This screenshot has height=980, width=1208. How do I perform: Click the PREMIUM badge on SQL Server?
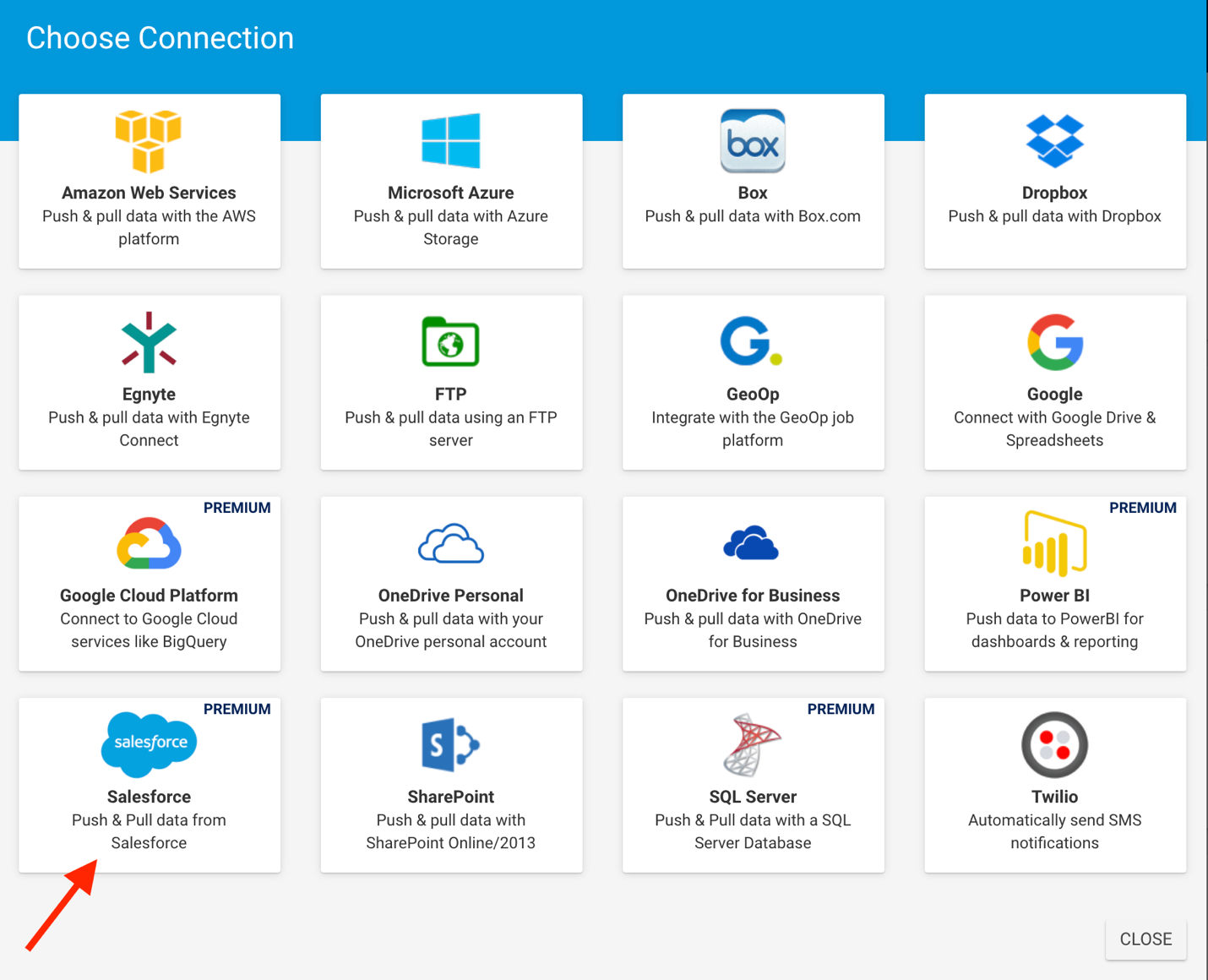pos(841,709)
